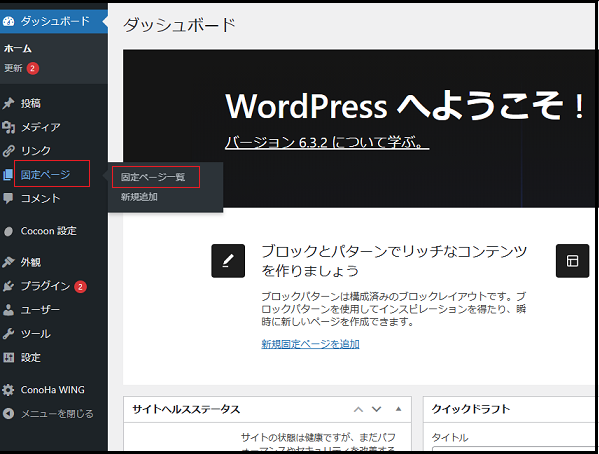The height and width of the screenshot is (454, 599).
Task: Click the sliders icon next to 設定
Action: 8,357
